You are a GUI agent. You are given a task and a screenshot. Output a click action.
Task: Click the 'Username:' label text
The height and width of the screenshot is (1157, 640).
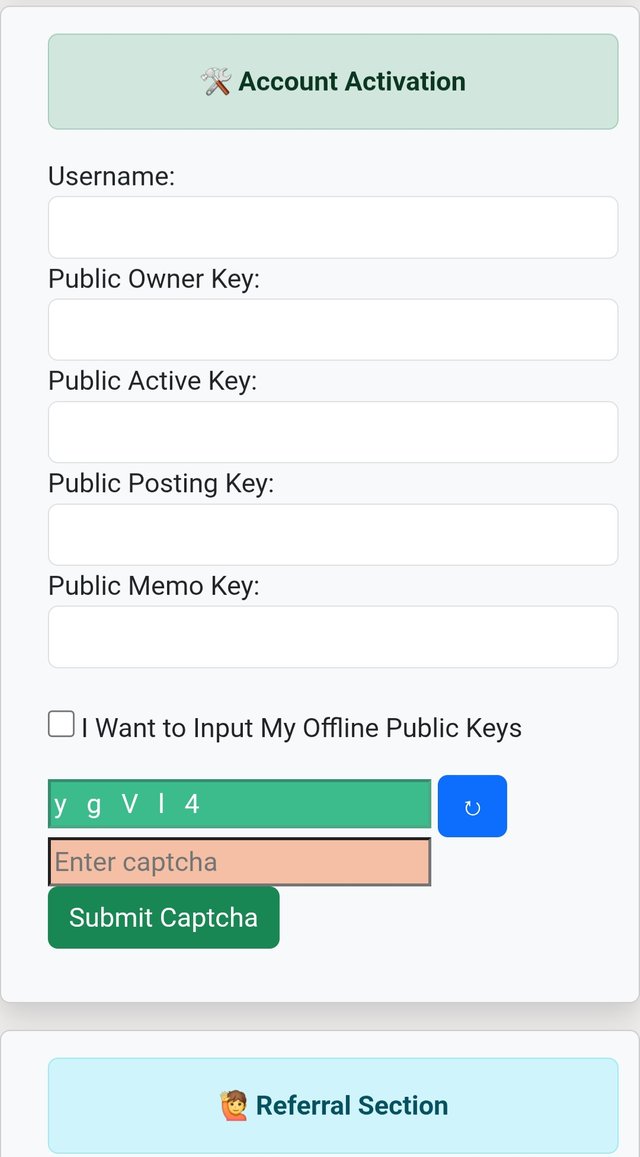coord(111,177)
